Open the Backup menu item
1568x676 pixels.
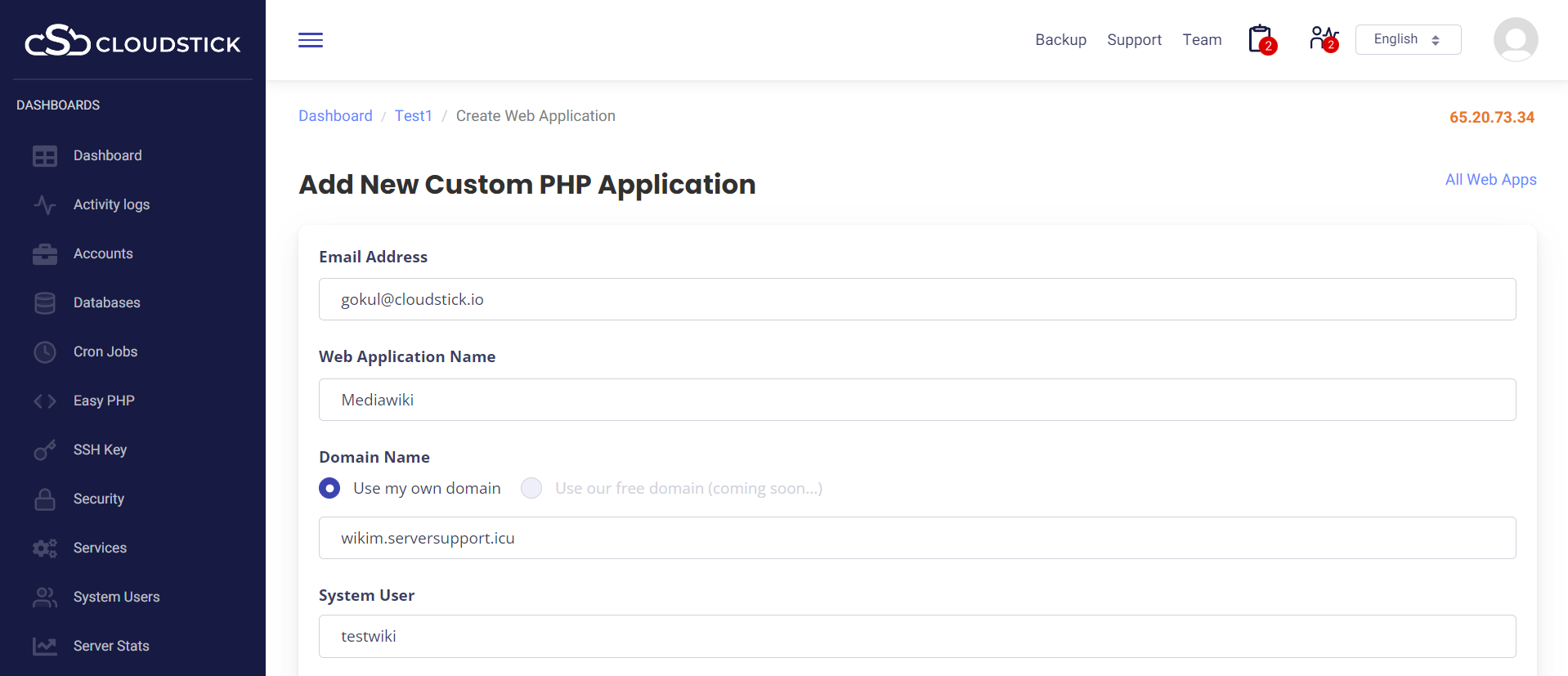[1060, 40]
